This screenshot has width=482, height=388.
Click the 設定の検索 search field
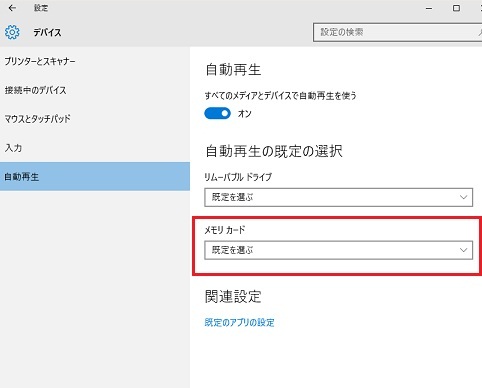(x=397, y=32)
